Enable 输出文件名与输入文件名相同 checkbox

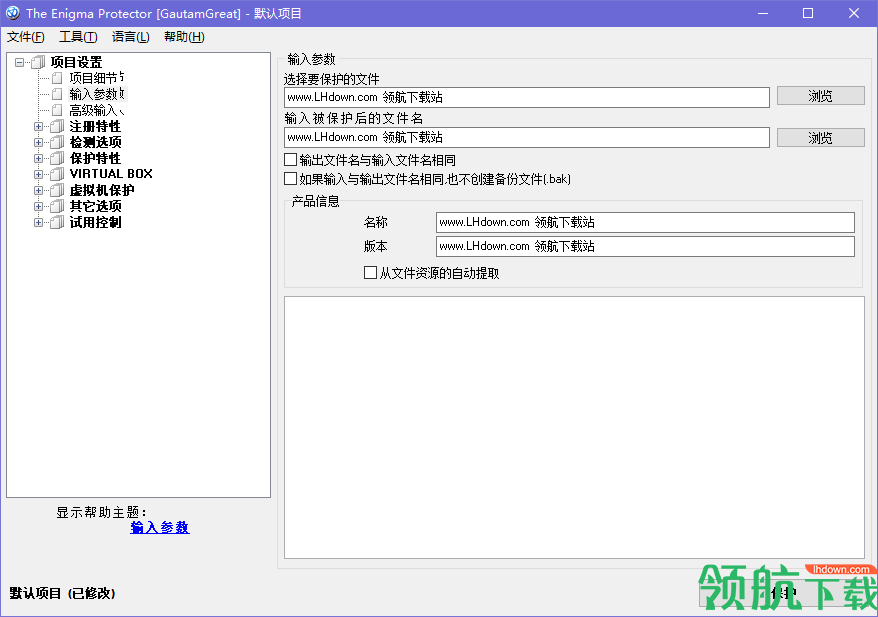pos(291,160)
